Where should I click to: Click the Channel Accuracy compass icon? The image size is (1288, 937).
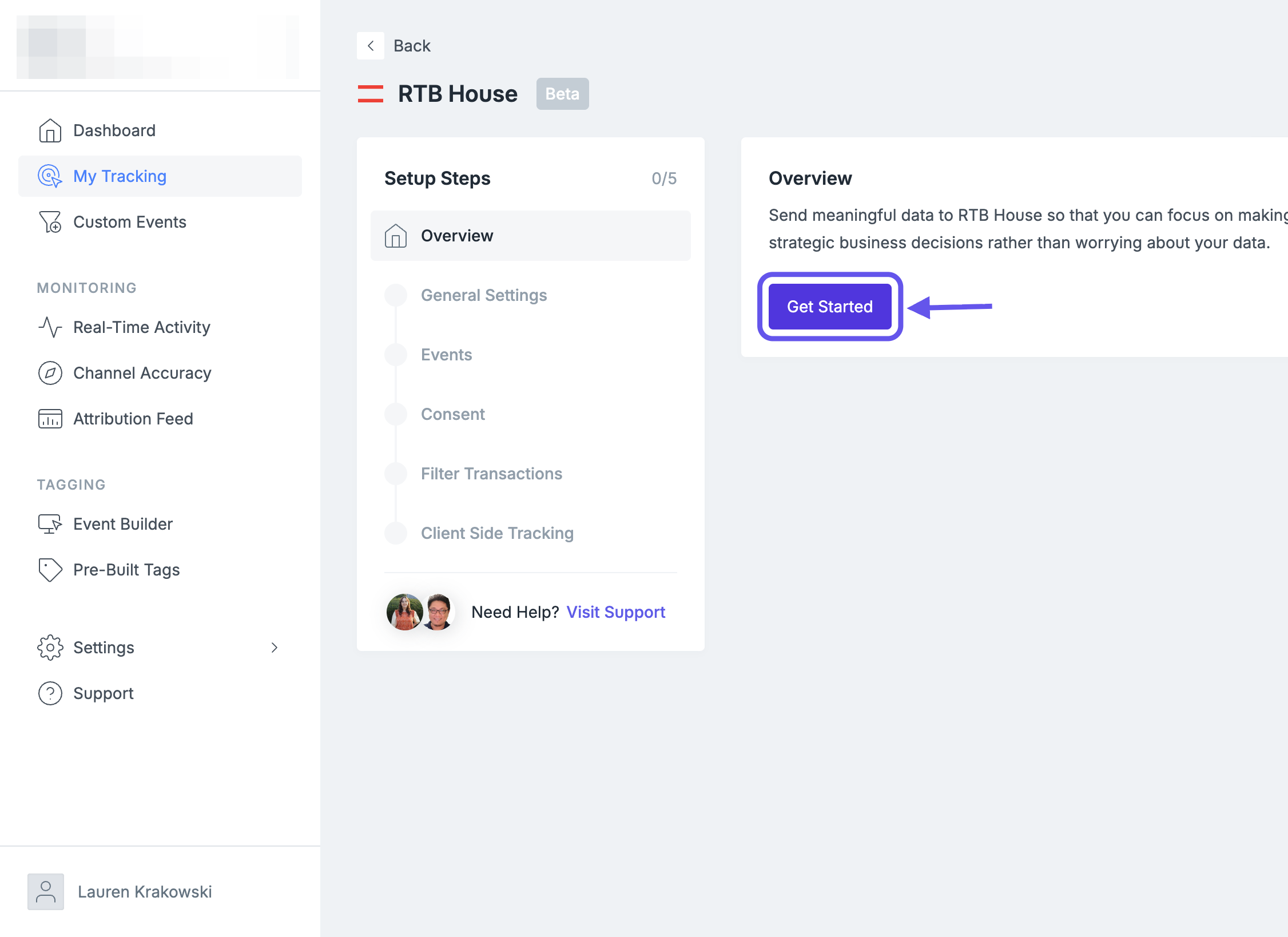pos(50,373)
